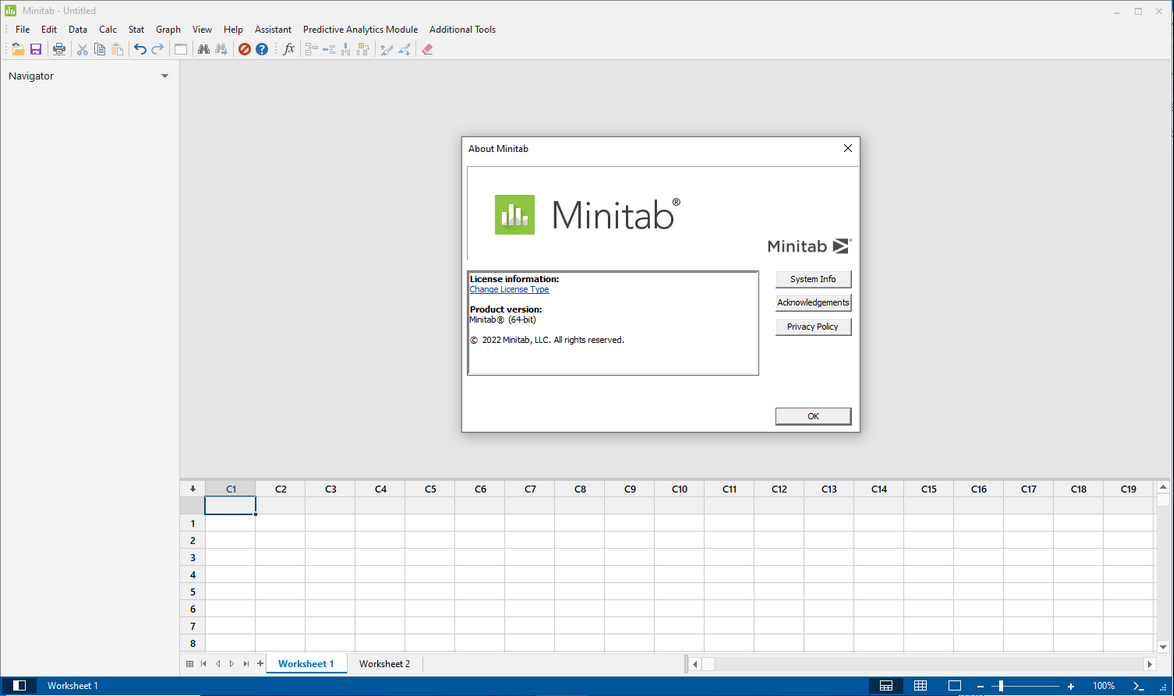The image size is (1174, 696).
Task: Expand the Navigator dropdown arrow
Action: (x=165, y=76)
